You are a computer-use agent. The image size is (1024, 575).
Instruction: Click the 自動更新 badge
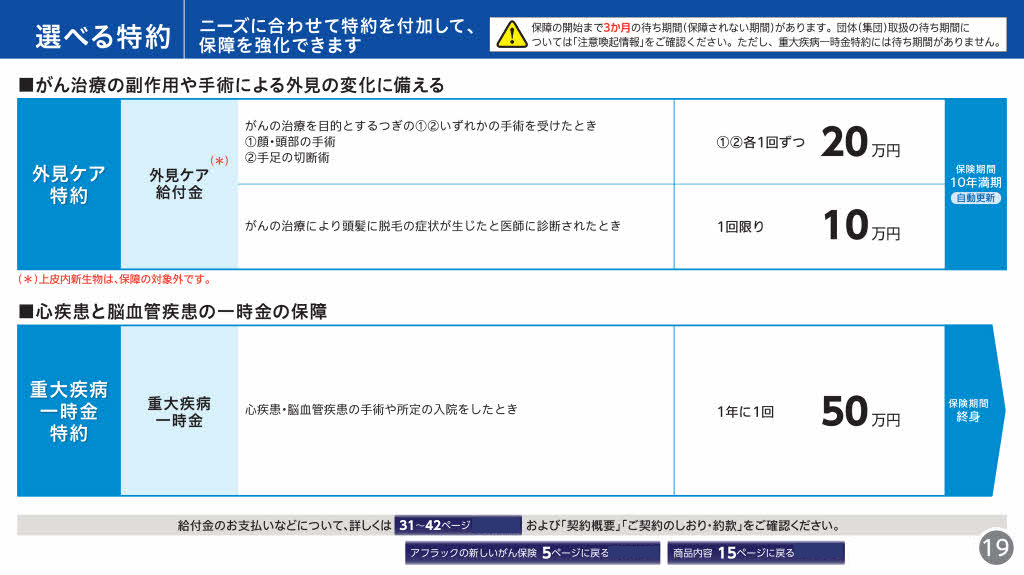975,198
